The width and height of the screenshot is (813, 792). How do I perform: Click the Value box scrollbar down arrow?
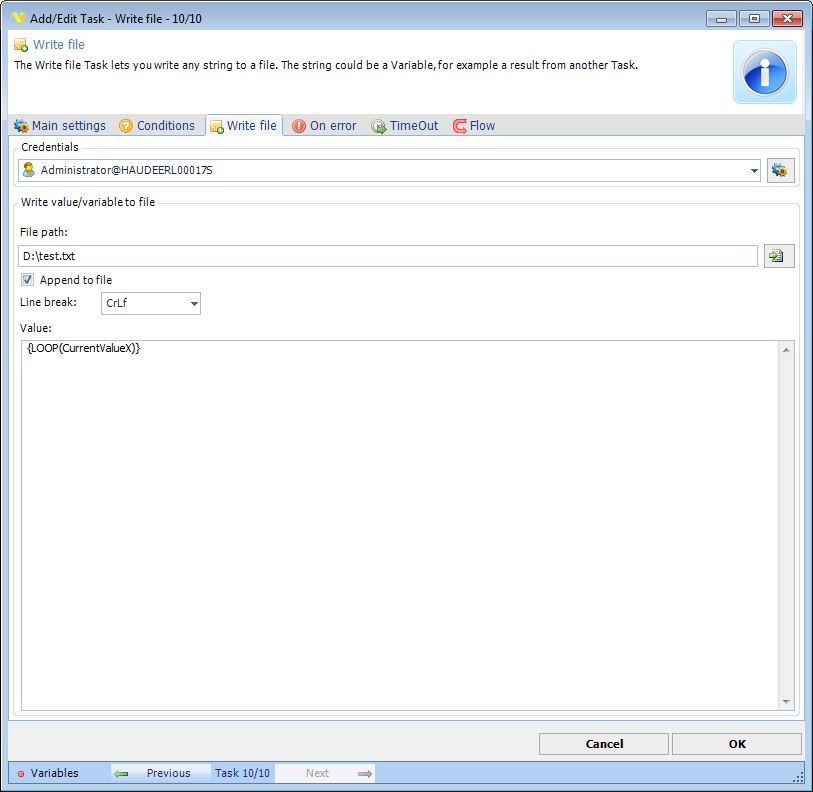[x=786, y=702]
